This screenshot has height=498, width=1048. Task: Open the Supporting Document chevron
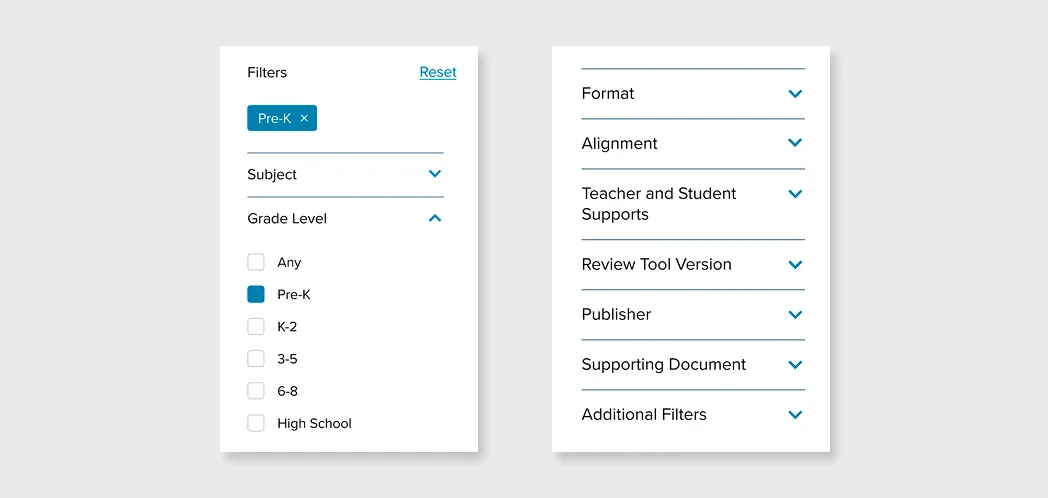click(795, 365)
